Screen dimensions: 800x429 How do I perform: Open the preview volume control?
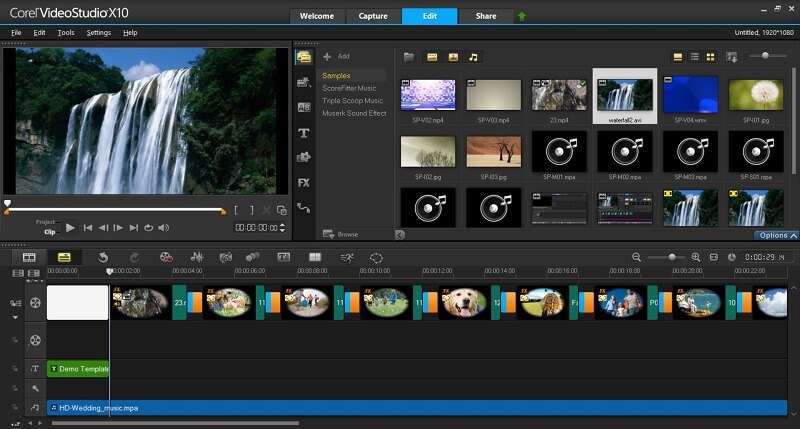[163, 228]
